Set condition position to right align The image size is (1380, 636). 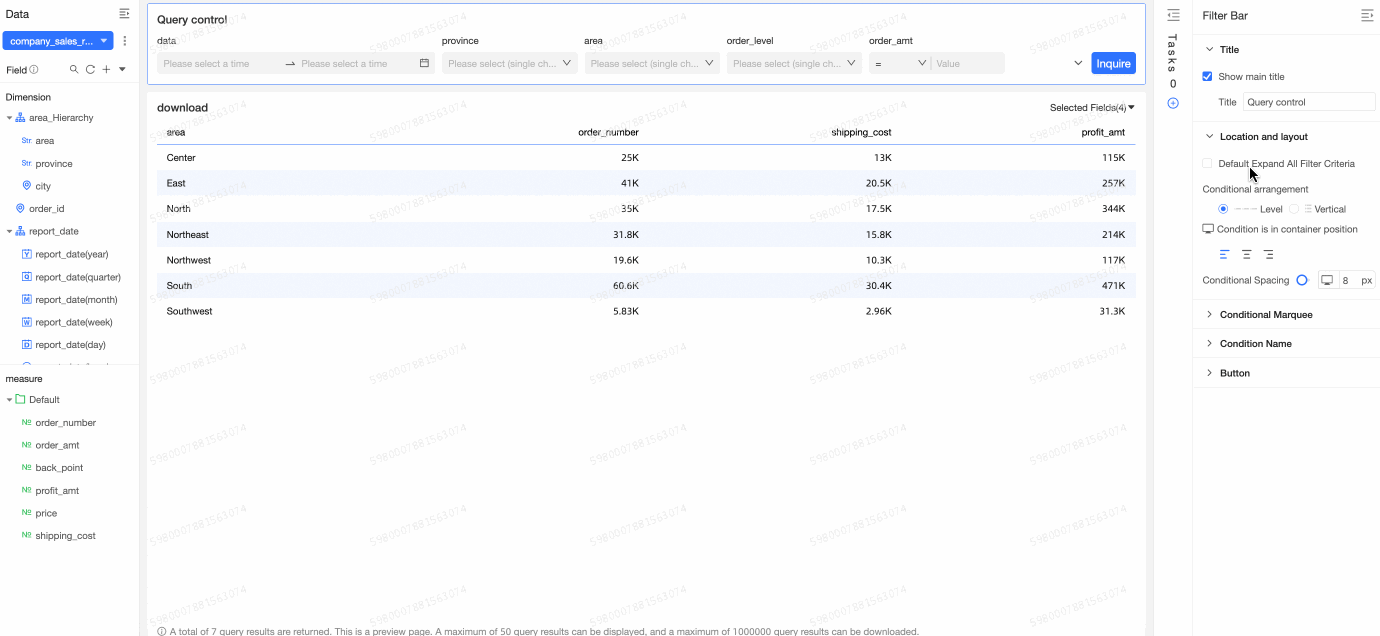[1268, 255]
